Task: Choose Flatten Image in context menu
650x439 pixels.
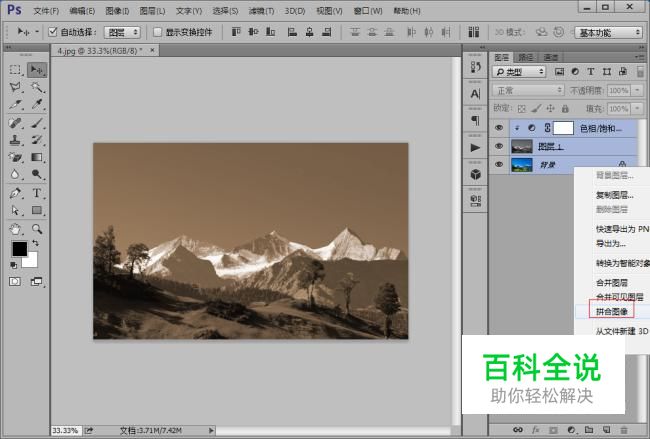Action: [x=611, y=311]
